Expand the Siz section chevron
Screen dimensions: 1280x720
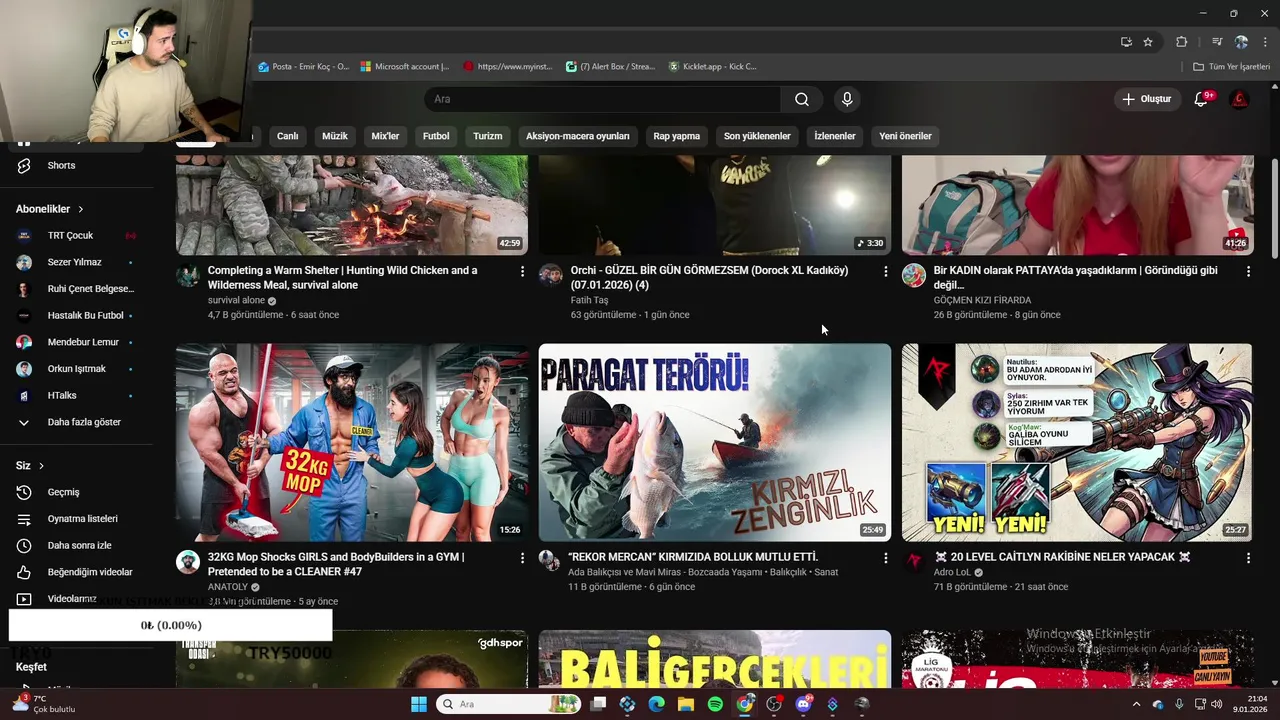coord(41,466)
